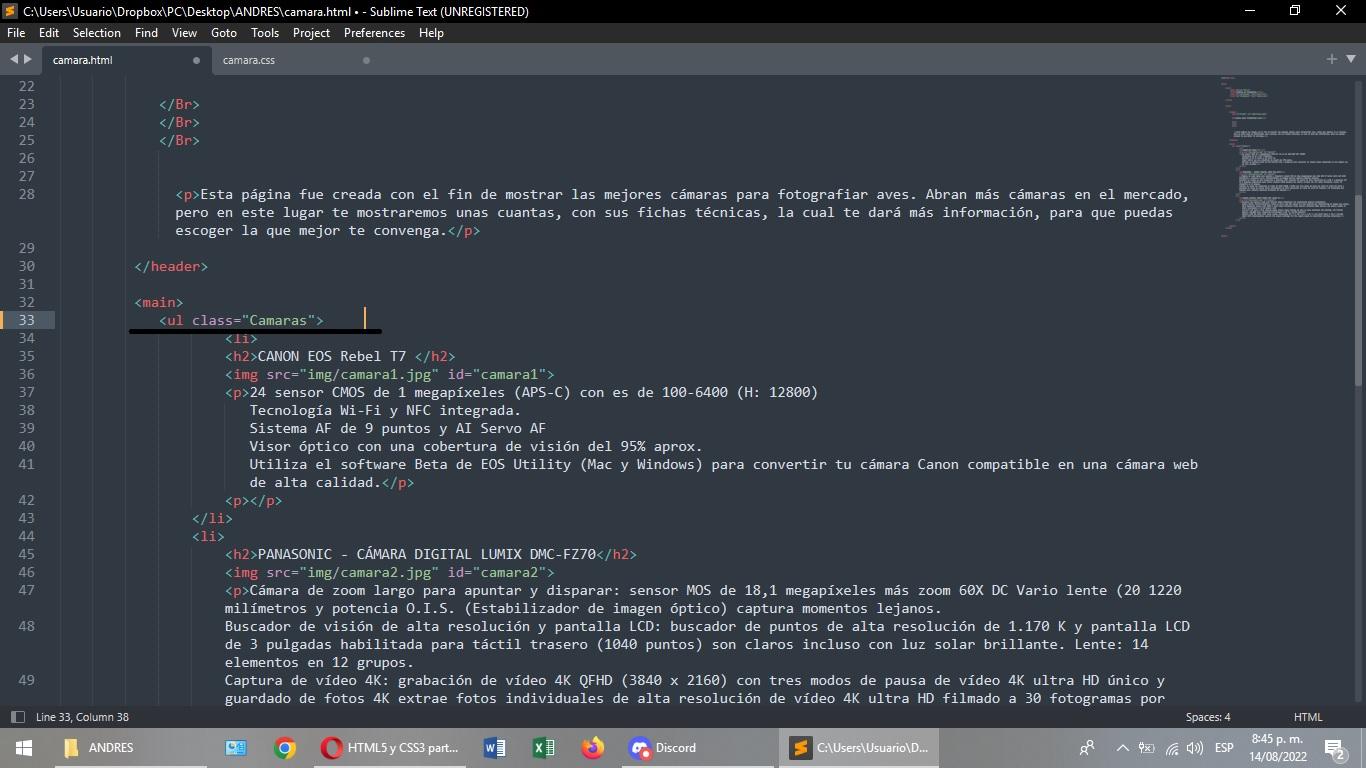This screenshot has width=1366, height=768.
Task: Click CANON EOS Rebel T7 heading text
Action: (332, 356)
